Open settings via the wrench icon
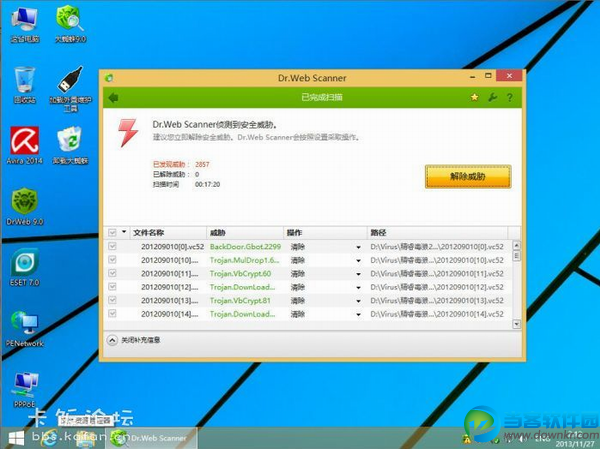Image resolution: width=600 pixels, height=449 pixels. (x=492, y=97)
